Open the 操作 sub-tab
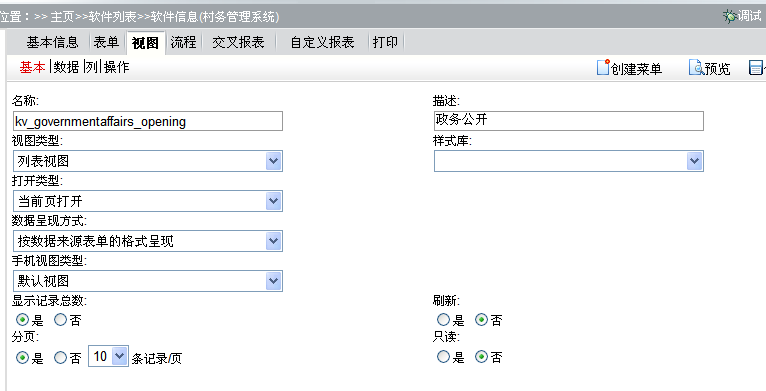This screenshot has height=391, width=766. (116, 67)
